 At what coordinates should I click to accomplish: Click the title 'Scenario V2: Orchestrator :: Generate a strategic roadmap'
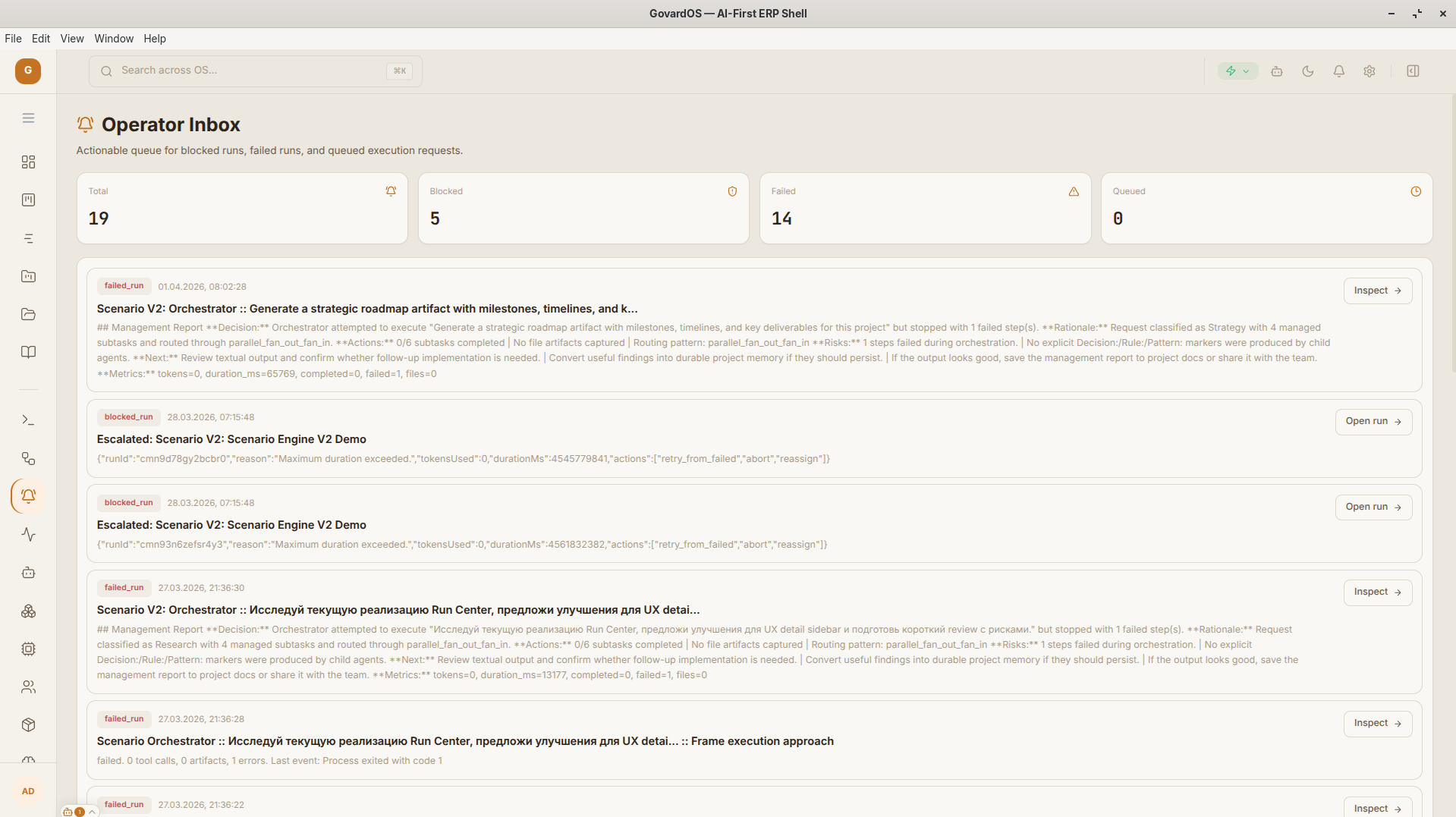click(x=367, y=309)
